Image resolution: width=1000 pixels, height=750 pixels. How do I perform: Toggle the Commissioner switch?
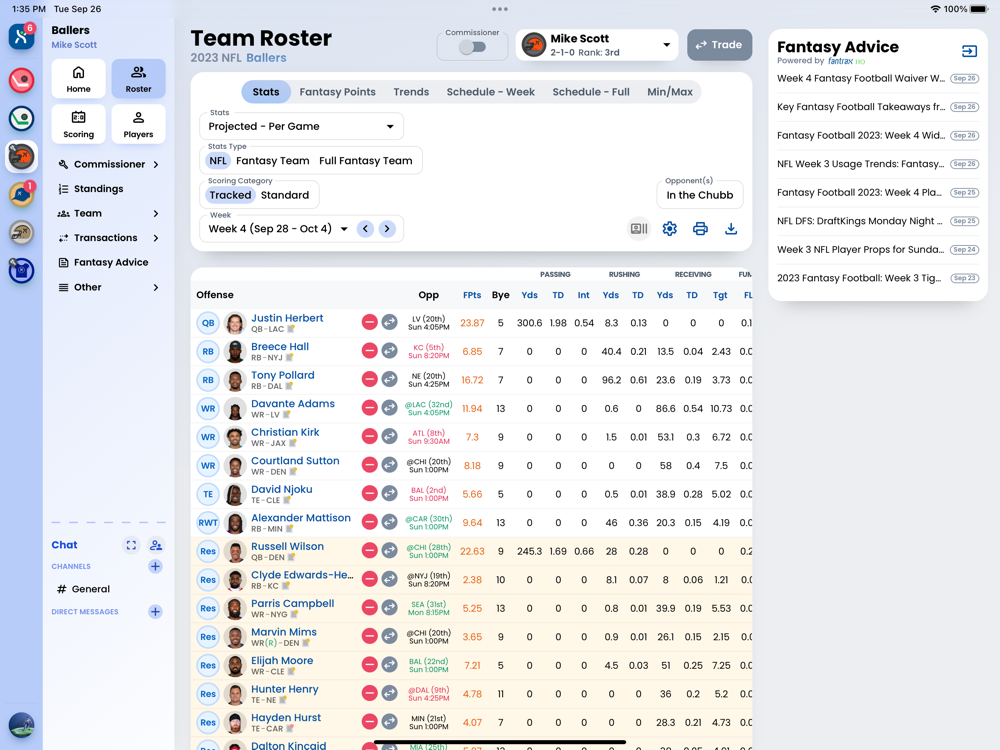tap(473, 47)
